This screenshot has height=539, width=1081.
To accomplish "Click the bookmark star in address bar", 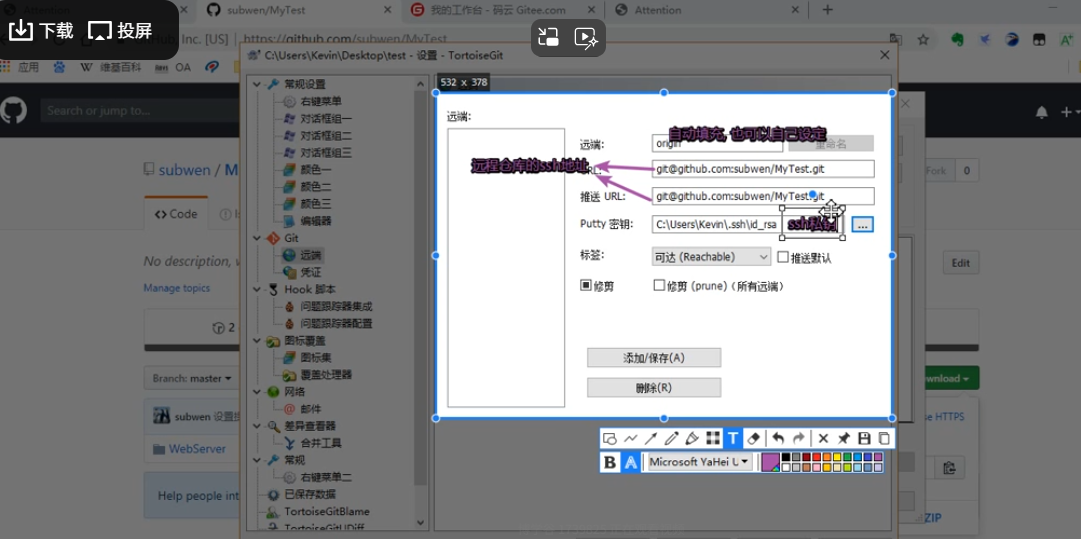I will (923, 39).
